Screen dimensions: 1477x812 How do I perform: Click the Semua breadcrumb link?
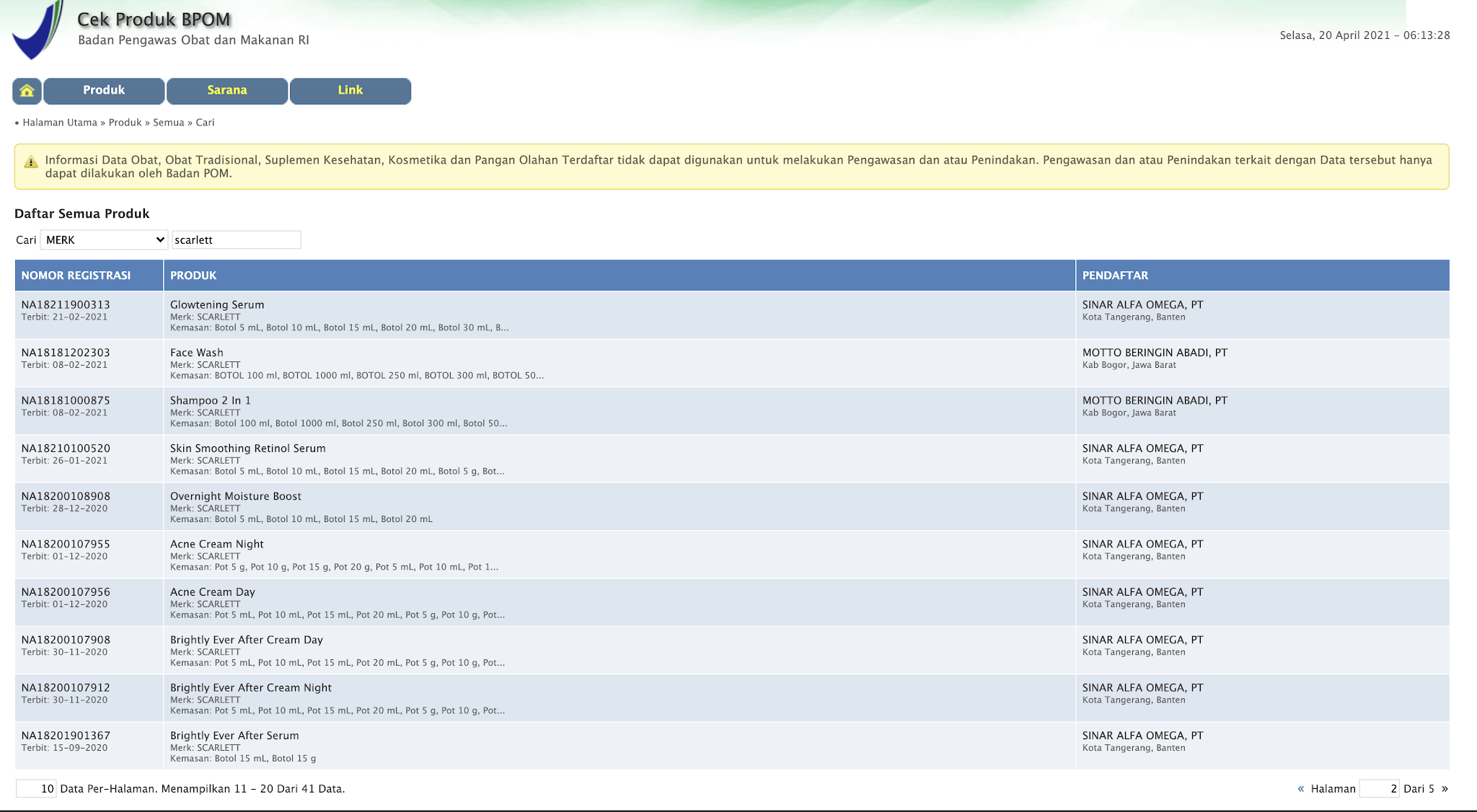tap(169, 123)
